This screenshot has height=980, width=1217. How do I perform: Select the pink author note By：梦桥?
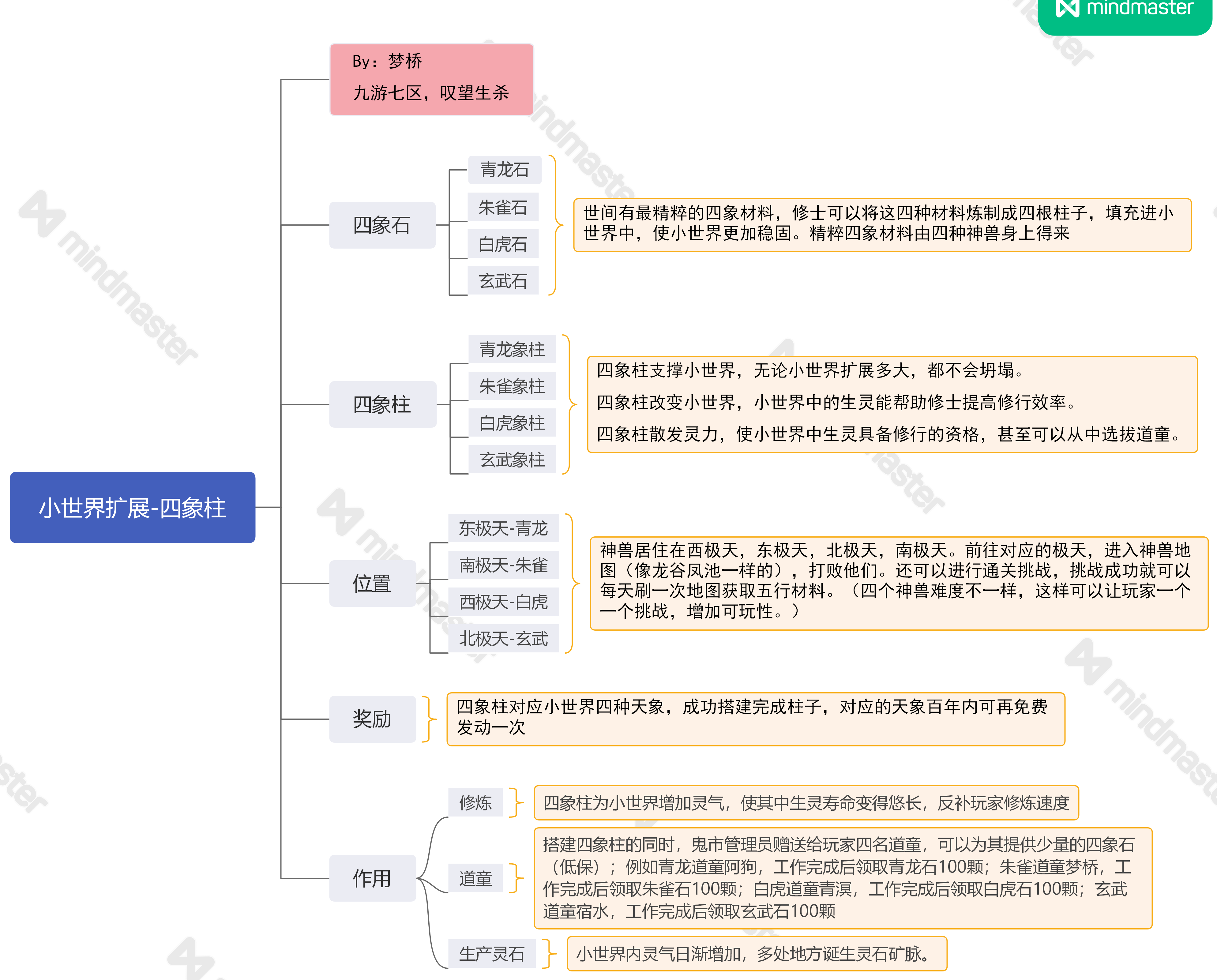431,80
